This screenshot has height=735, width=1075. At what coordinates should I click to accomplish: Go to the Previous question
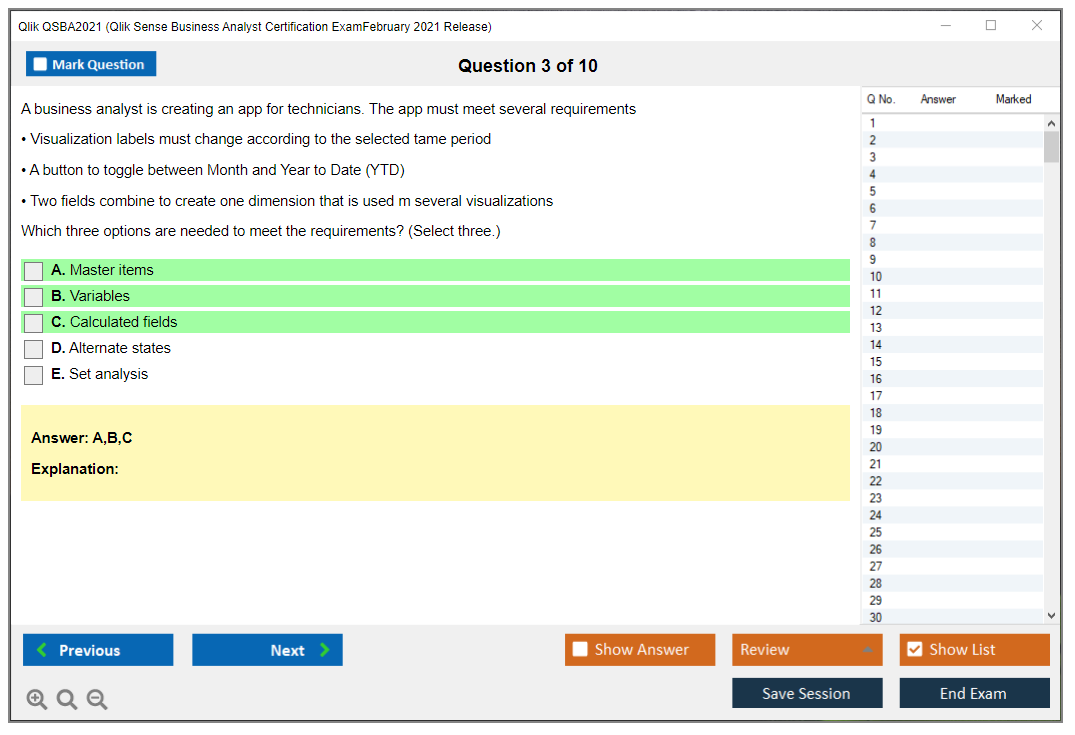[x=98, y=650]
